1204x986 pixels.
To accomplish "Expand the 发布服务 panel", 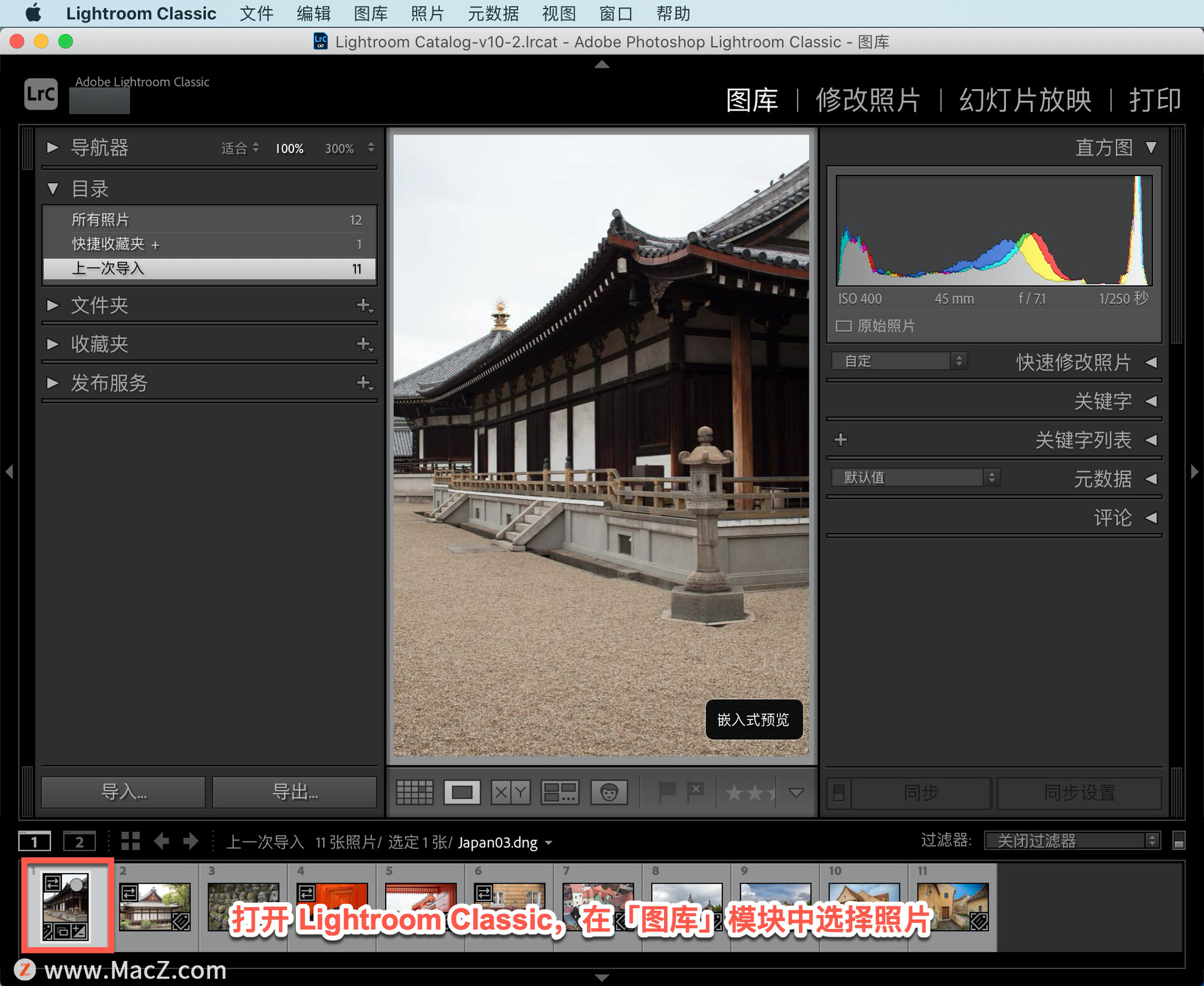I will point(53,383).
